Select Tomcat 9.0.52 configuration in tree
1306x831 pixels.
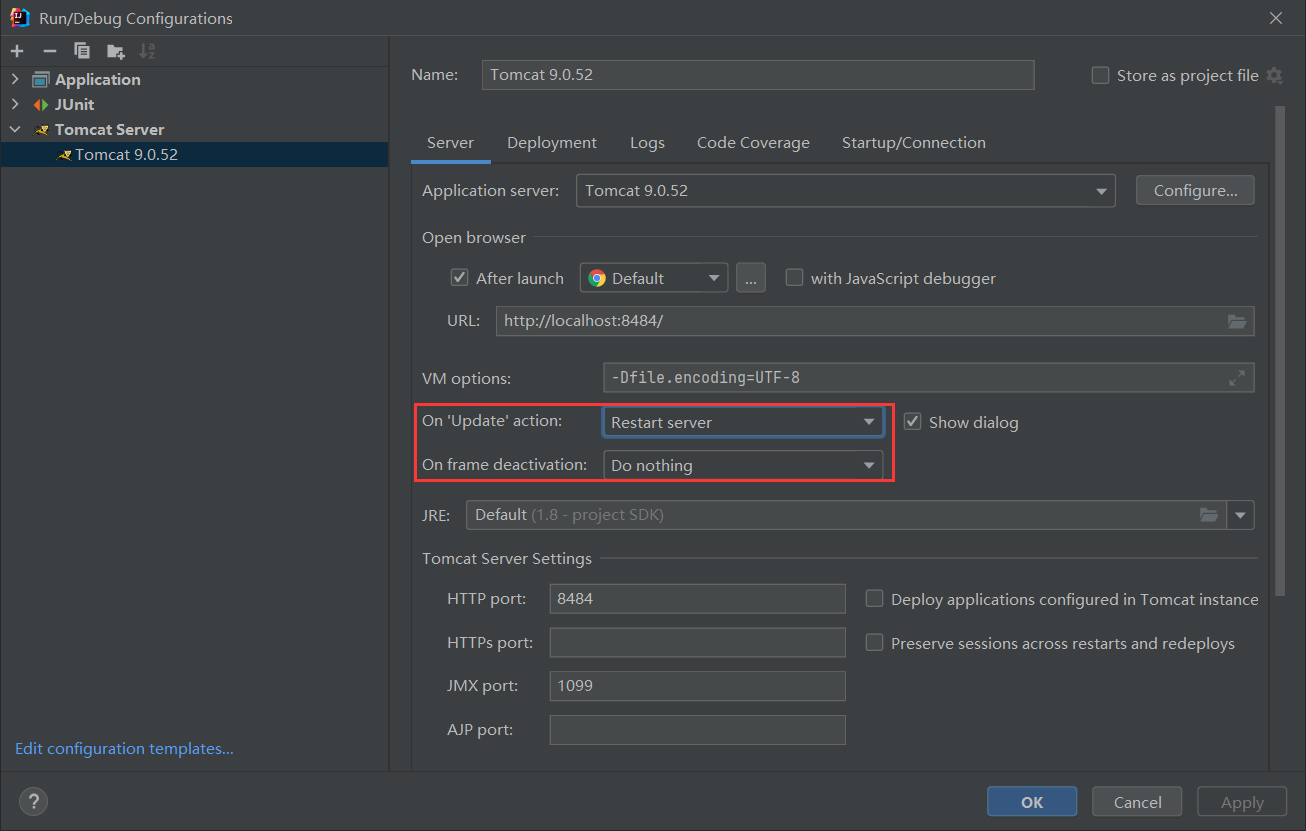tap(194, 154)
